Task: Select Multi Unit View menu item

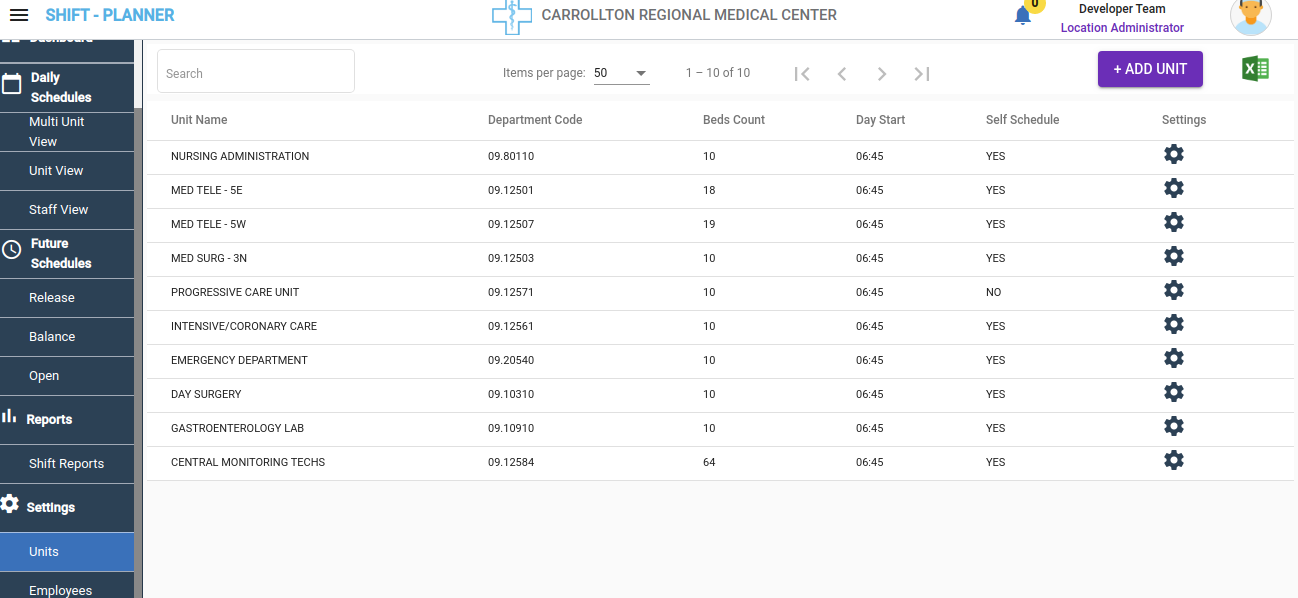Action: click(57, 131)
